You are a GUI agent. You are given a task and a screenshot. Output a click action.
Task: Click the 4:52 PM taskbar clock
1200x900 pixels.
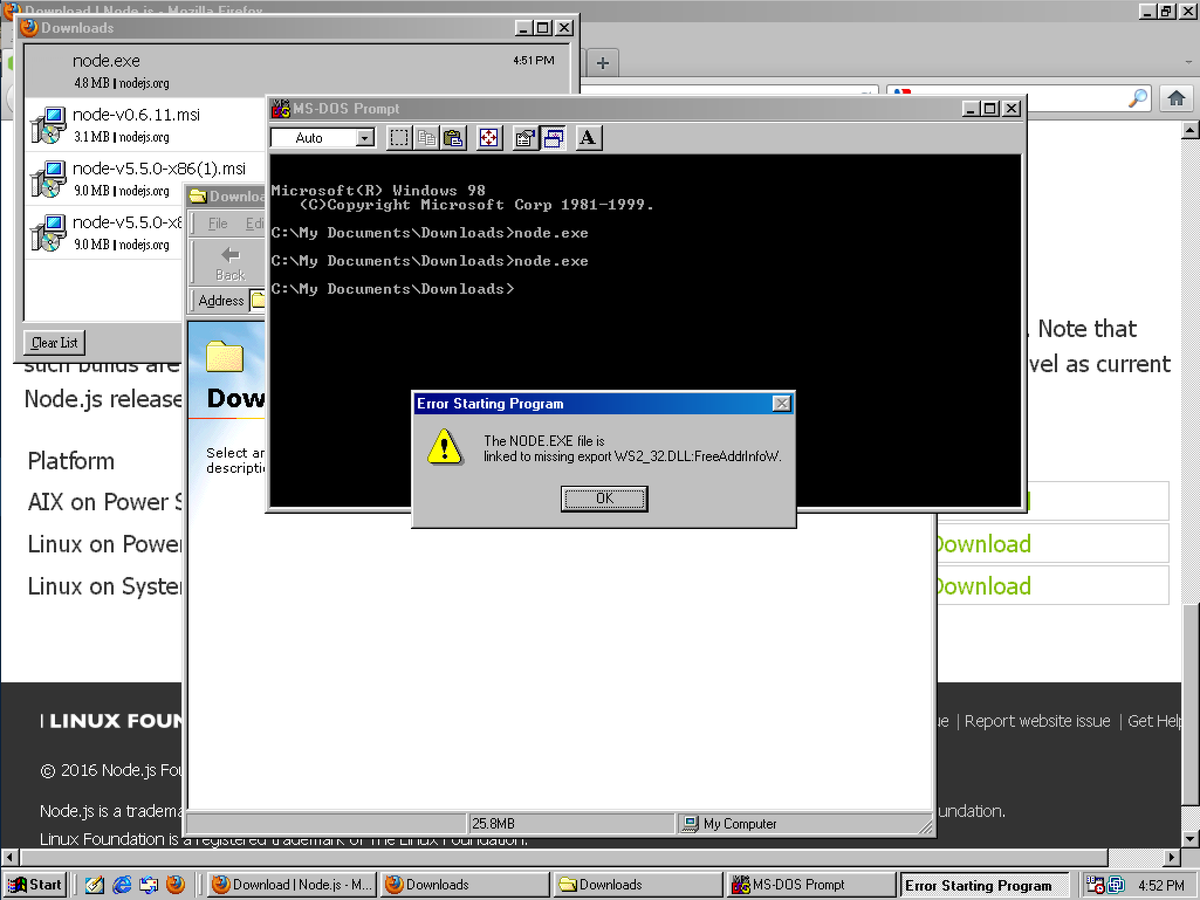coord(1162,885)
